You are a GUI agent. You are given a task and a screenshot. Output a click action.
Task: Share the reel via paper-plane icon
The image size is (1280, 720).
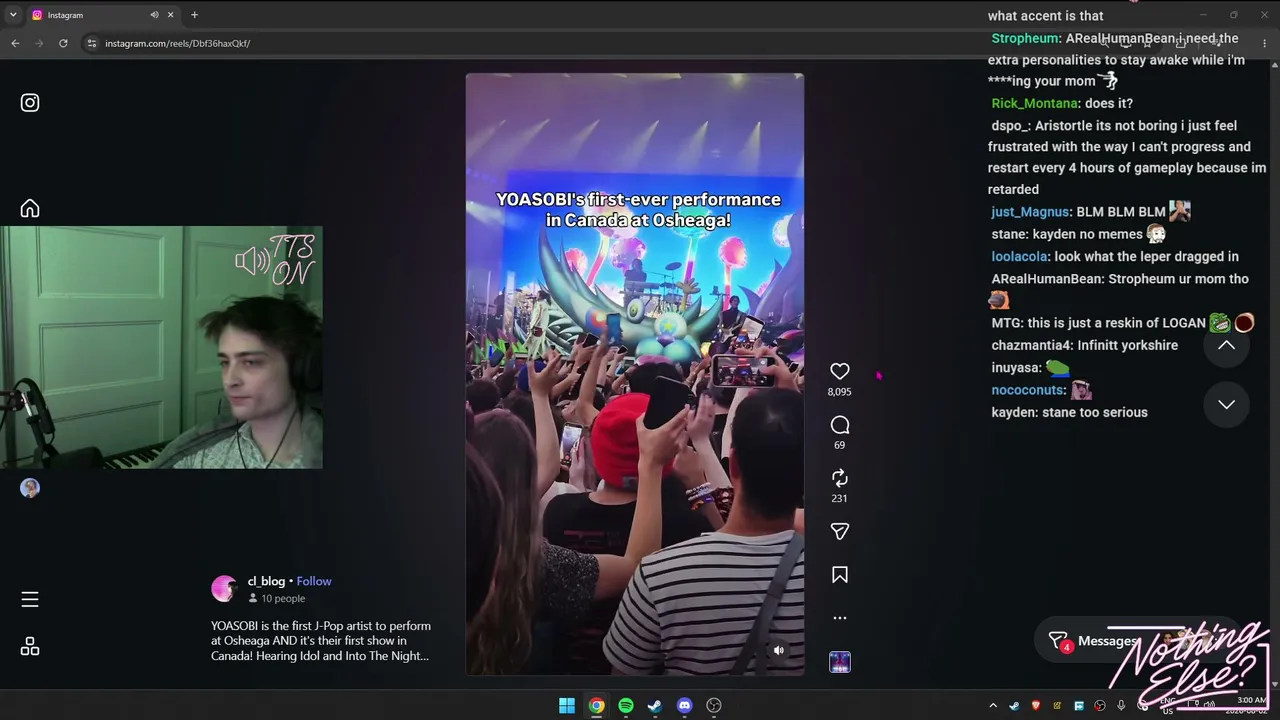[840, 532]
